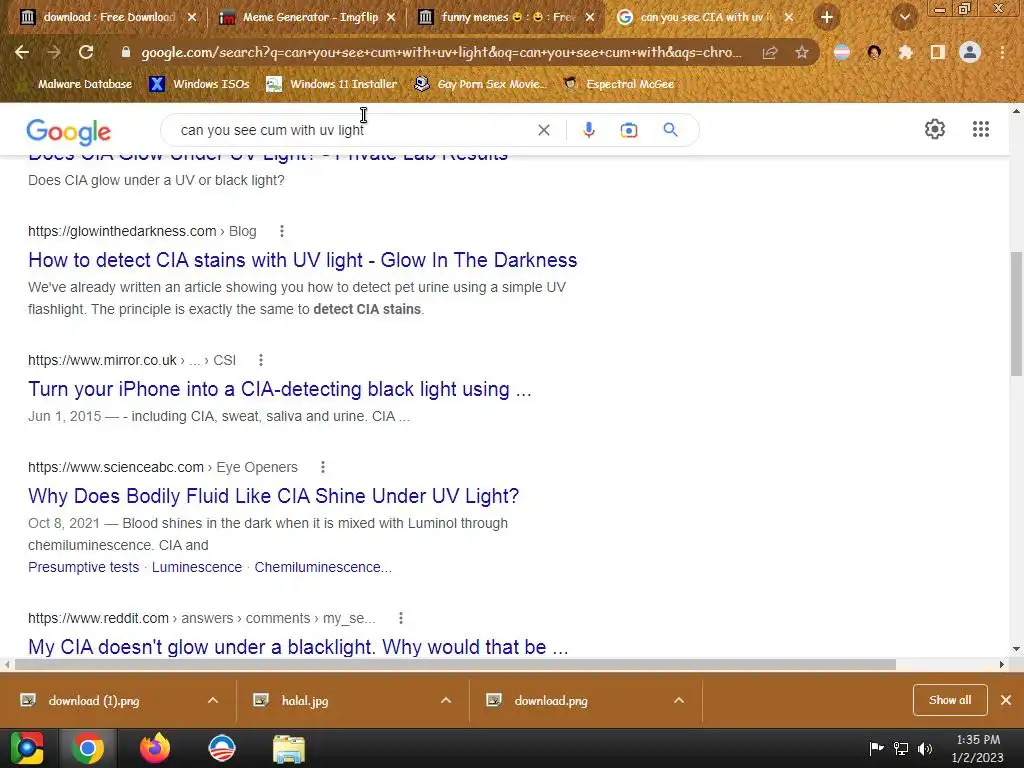Click the Google logo
This screenshot has width=1024, height=768.
point(69,132)
